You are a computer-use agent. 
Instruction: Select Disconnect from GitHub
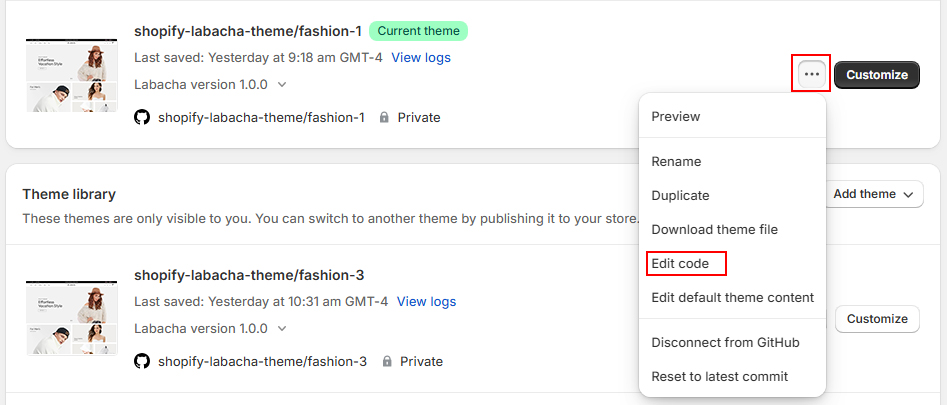[x=732, y=343]
